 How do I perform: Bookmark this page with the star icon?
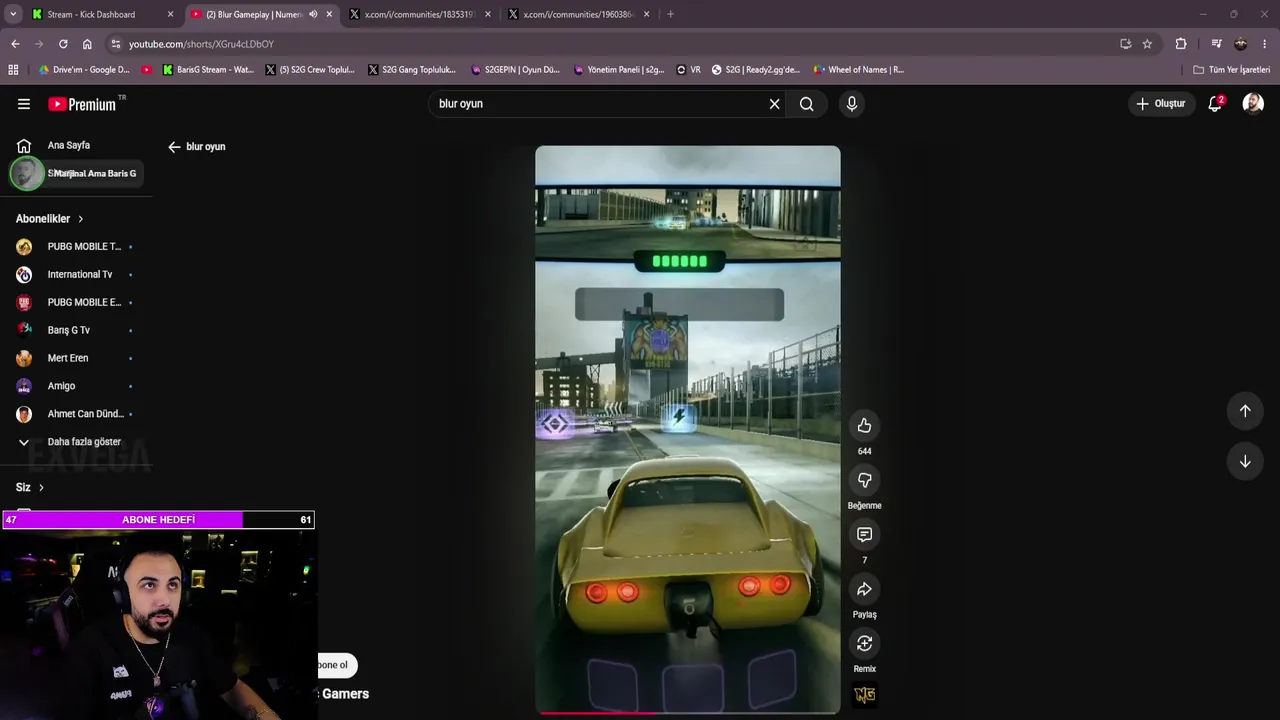(1147, 44)
